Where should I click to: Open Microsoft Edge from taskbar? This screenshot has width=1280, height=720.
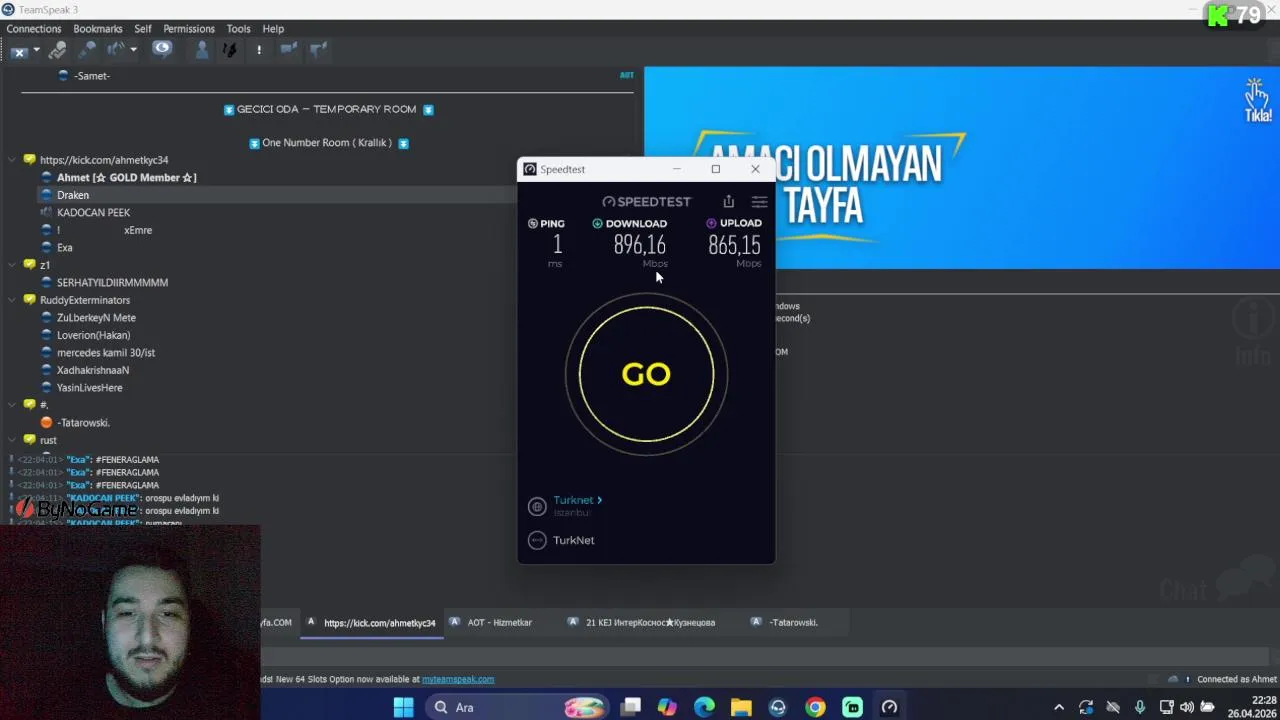point(704,708)
